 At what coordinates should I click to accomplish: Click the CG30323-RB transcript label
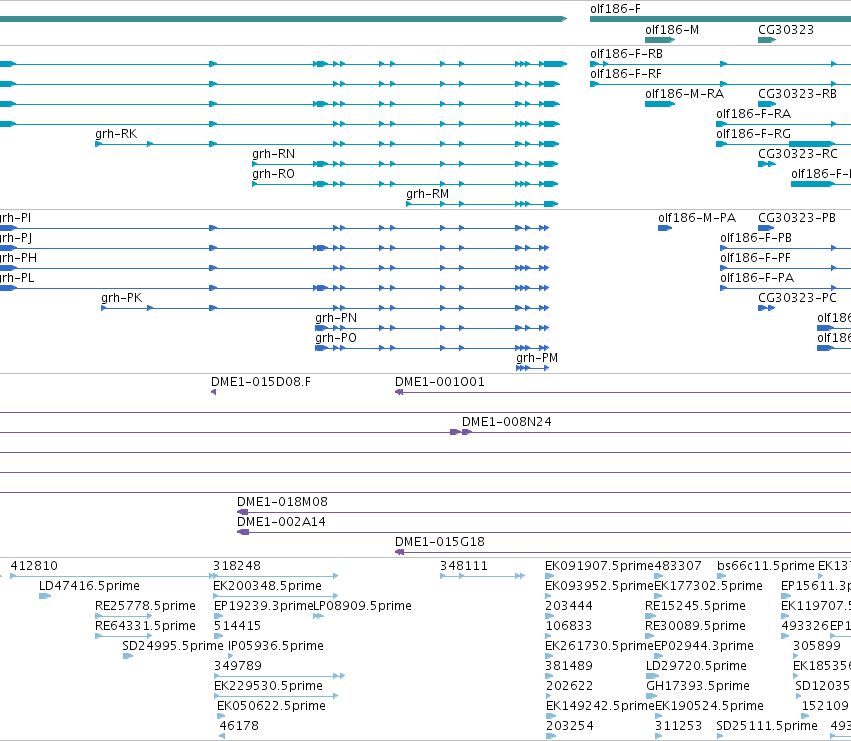tap(797, 94)
